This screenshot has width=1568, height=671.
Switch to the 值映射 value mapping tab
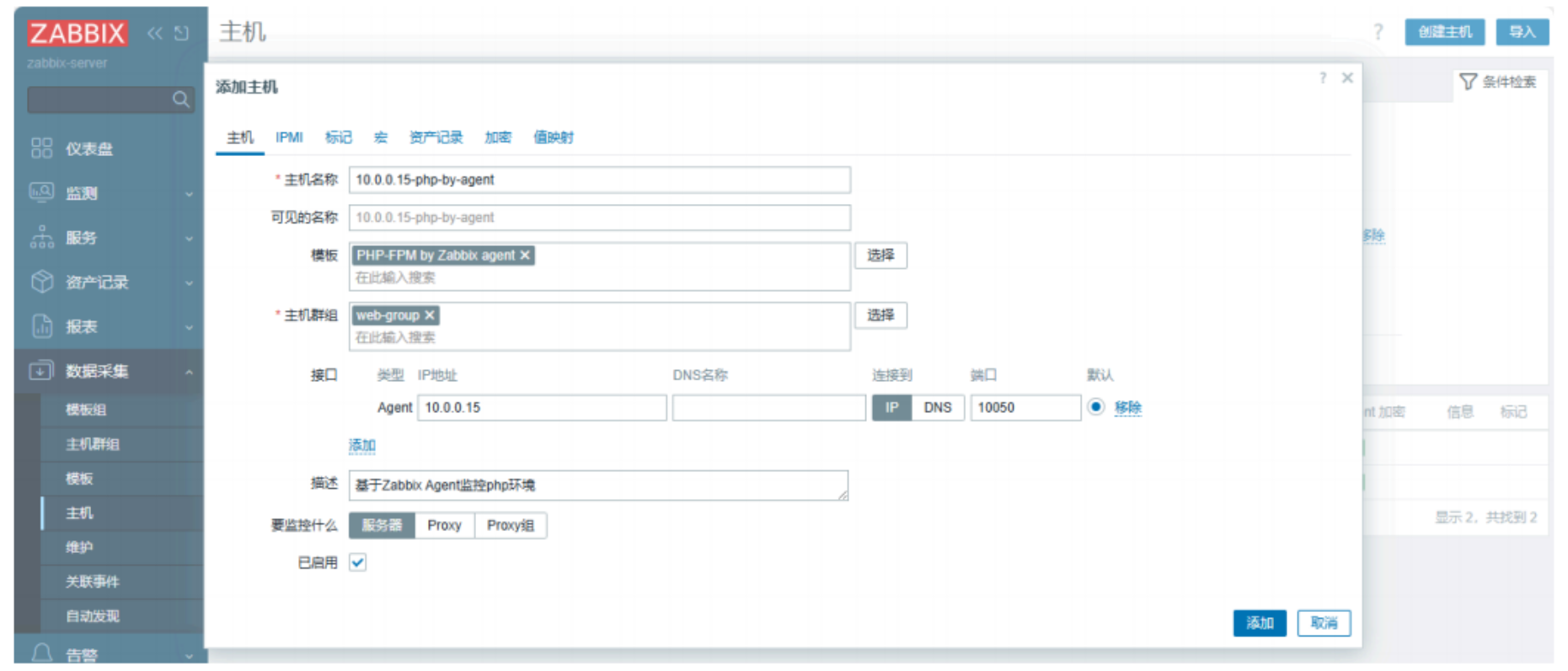click(554, 137)
